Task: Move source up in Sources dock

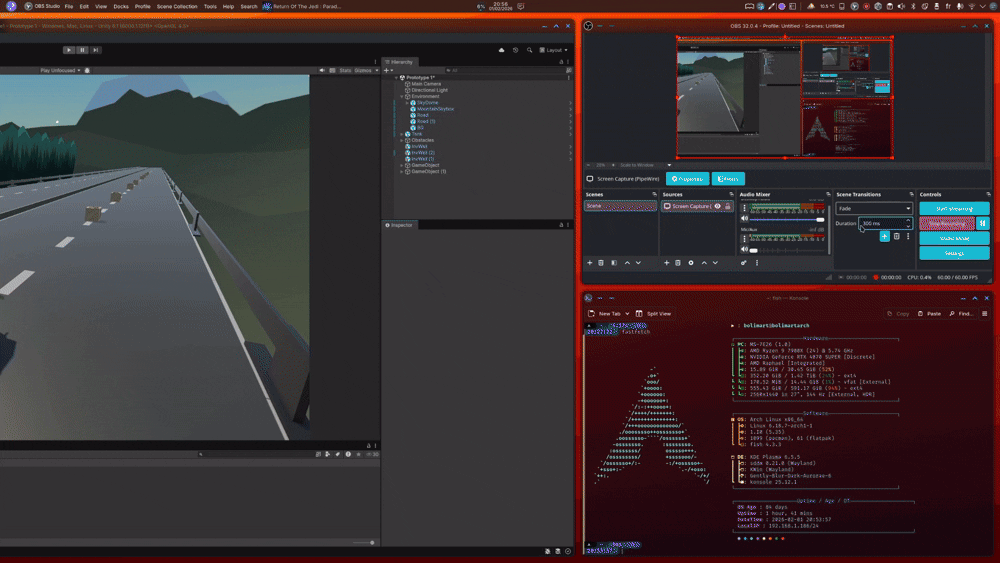Action: click(x=704, y=263)
